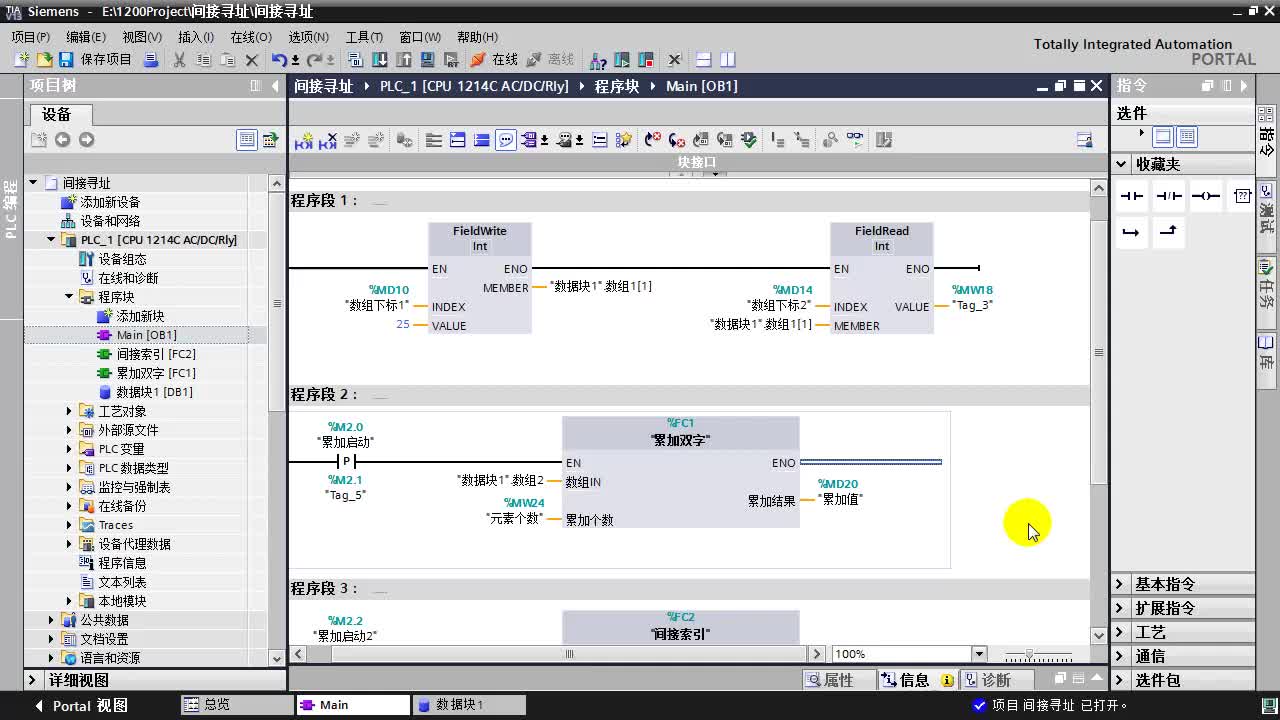Click the new project icon
This screenshot has height=720, width=1280.
pyautogui.click(x=20, y=60)
